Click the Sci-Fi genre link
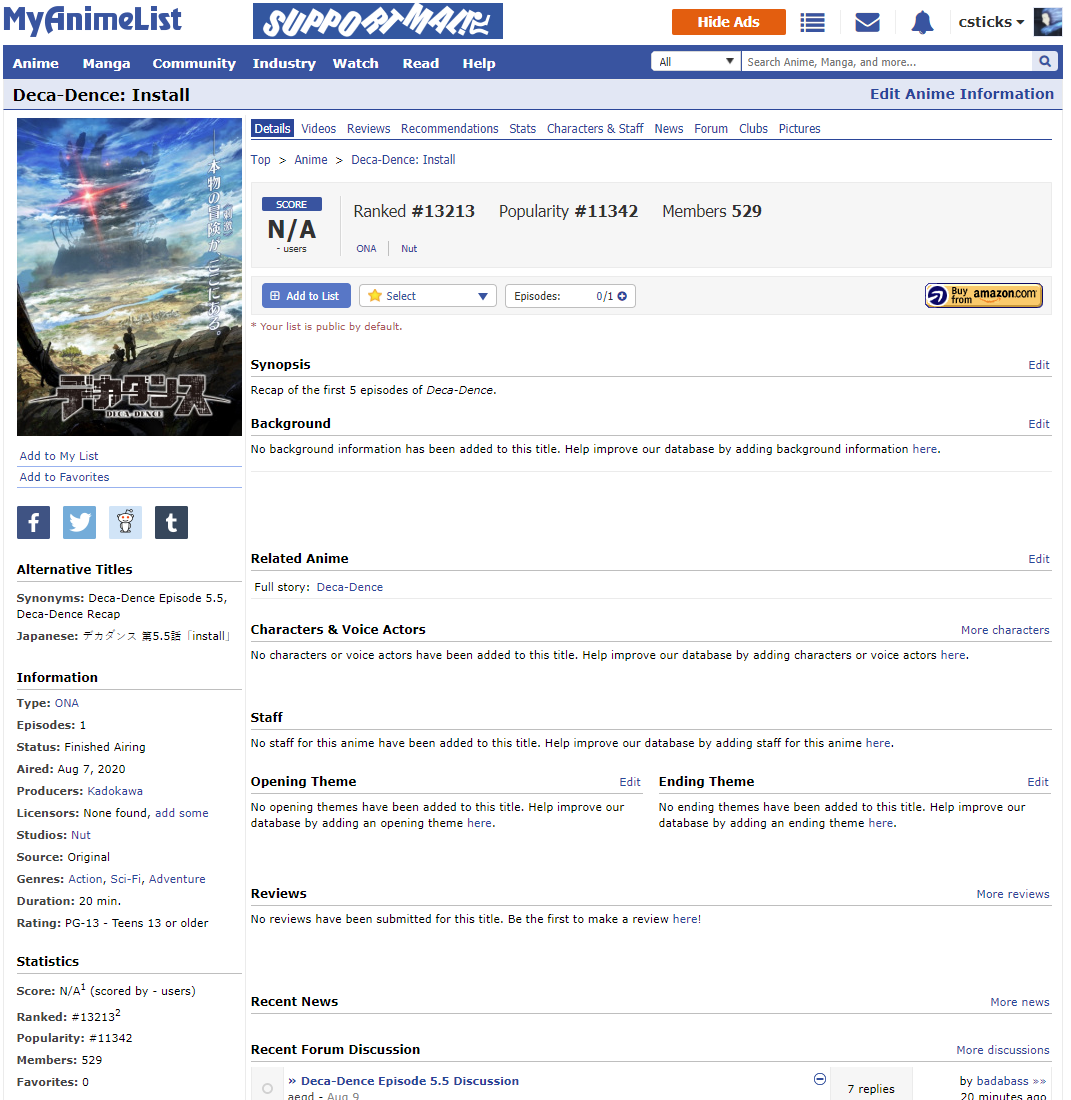 click(x=126, y=879)
